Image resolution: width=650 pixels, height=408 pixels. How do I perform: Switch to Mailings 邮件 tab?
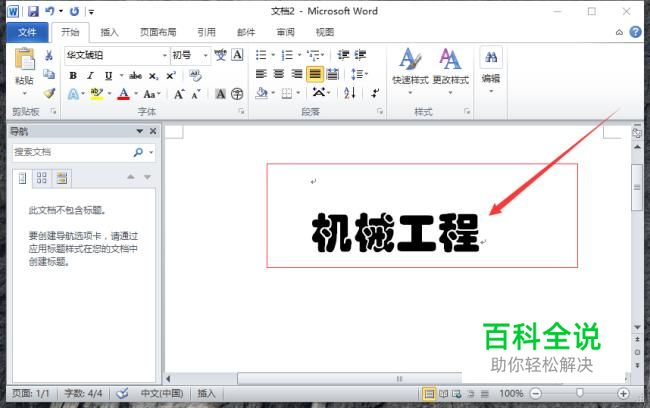pyautogui.click(x=246, y=32)
